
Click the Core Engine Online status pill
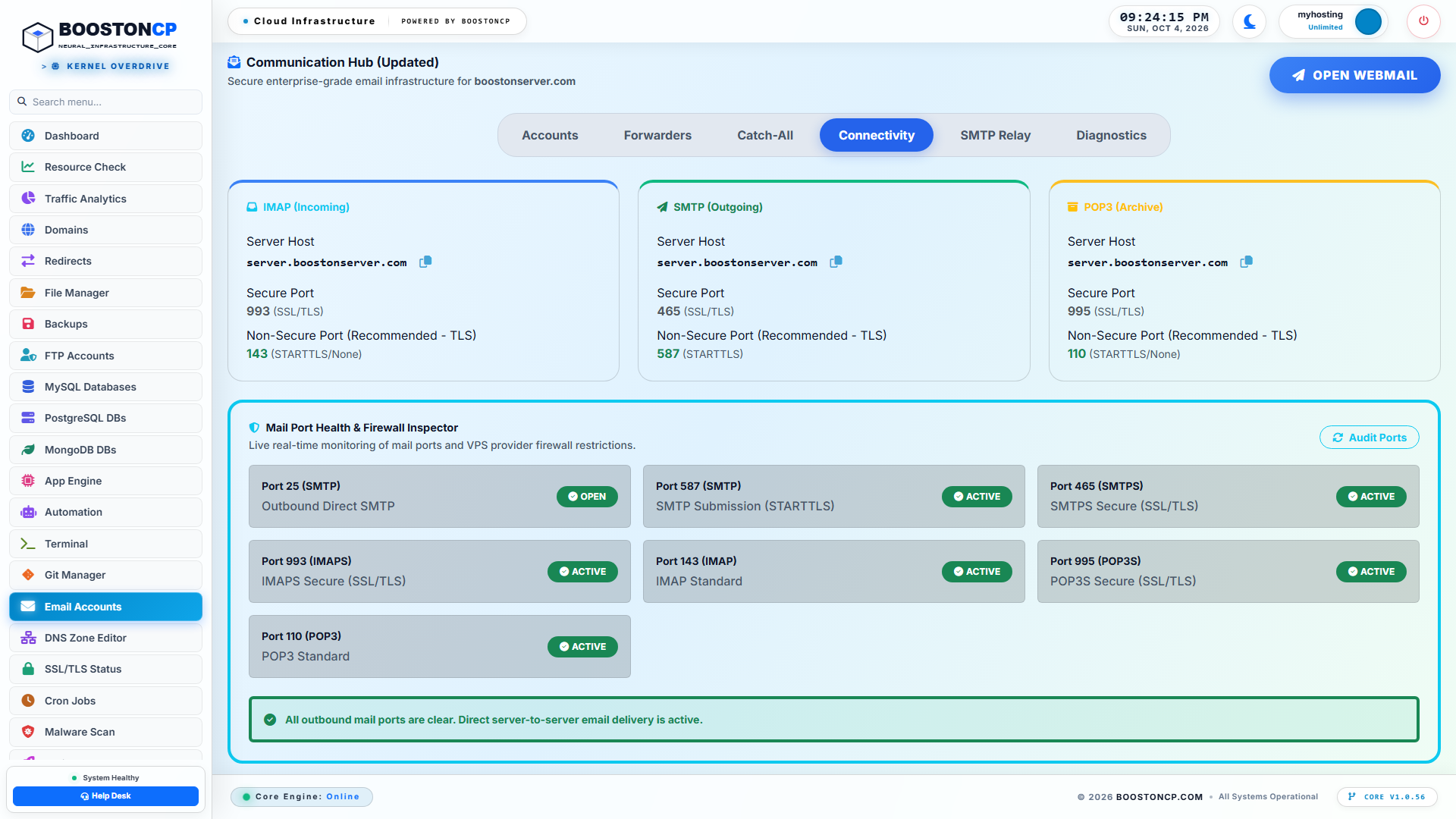(x=302, y=797)
